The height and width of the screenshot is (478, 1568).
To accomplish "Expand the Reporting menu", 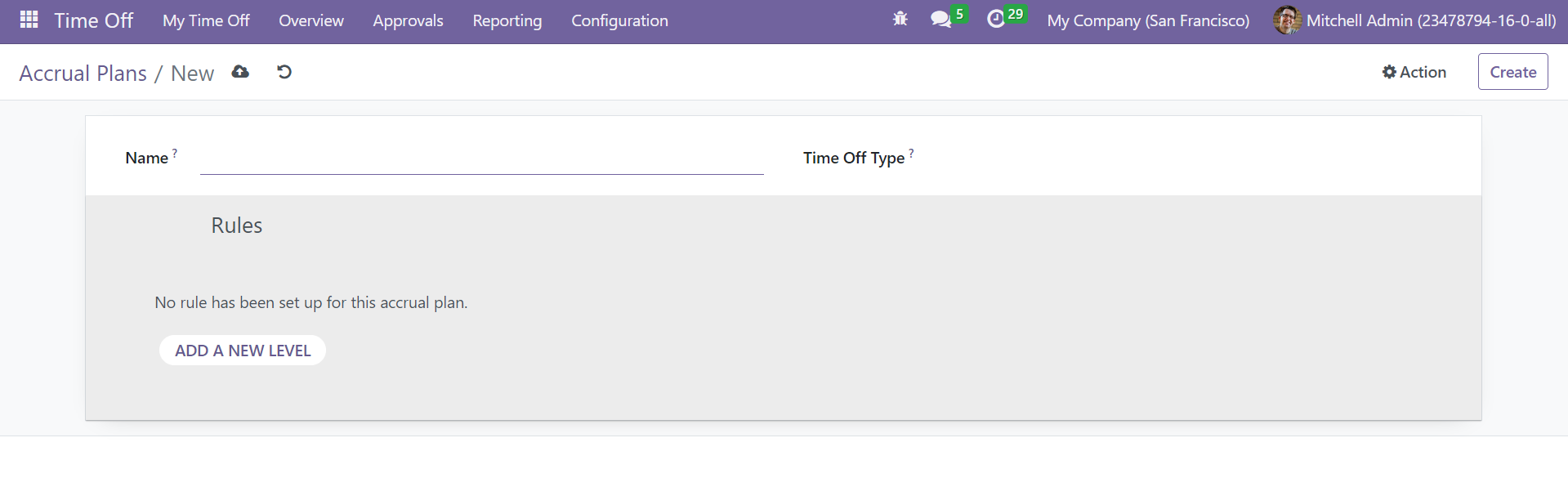I will pyautogui.click(x=507, y=20).
